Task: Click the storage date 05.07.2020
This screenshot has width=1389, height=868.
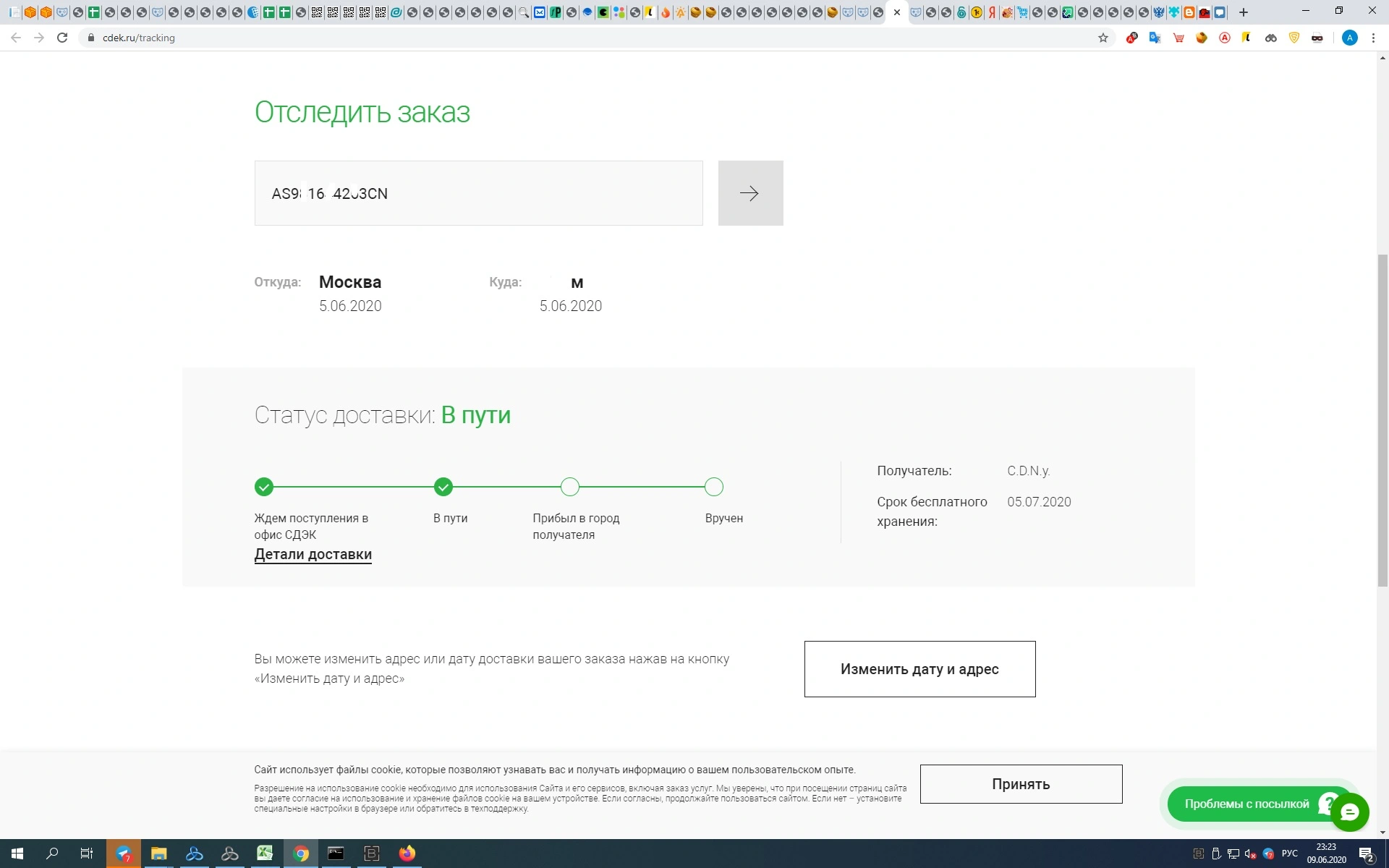Action: (x=1039, y=502)
